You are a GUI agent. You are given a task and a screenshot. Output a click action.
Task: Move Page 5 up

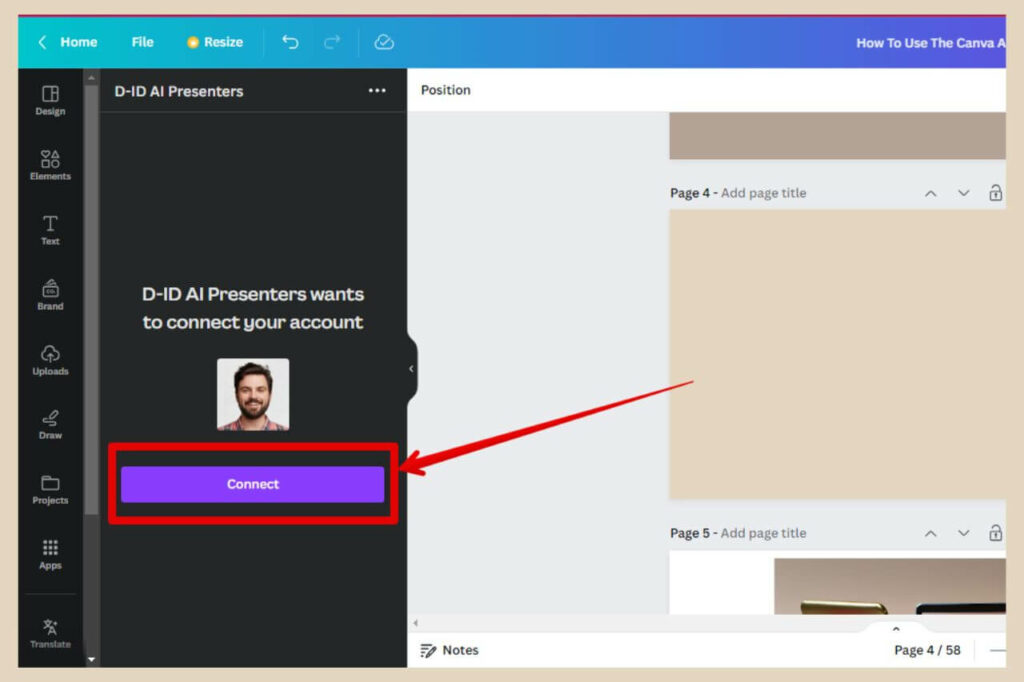[931, 533]
